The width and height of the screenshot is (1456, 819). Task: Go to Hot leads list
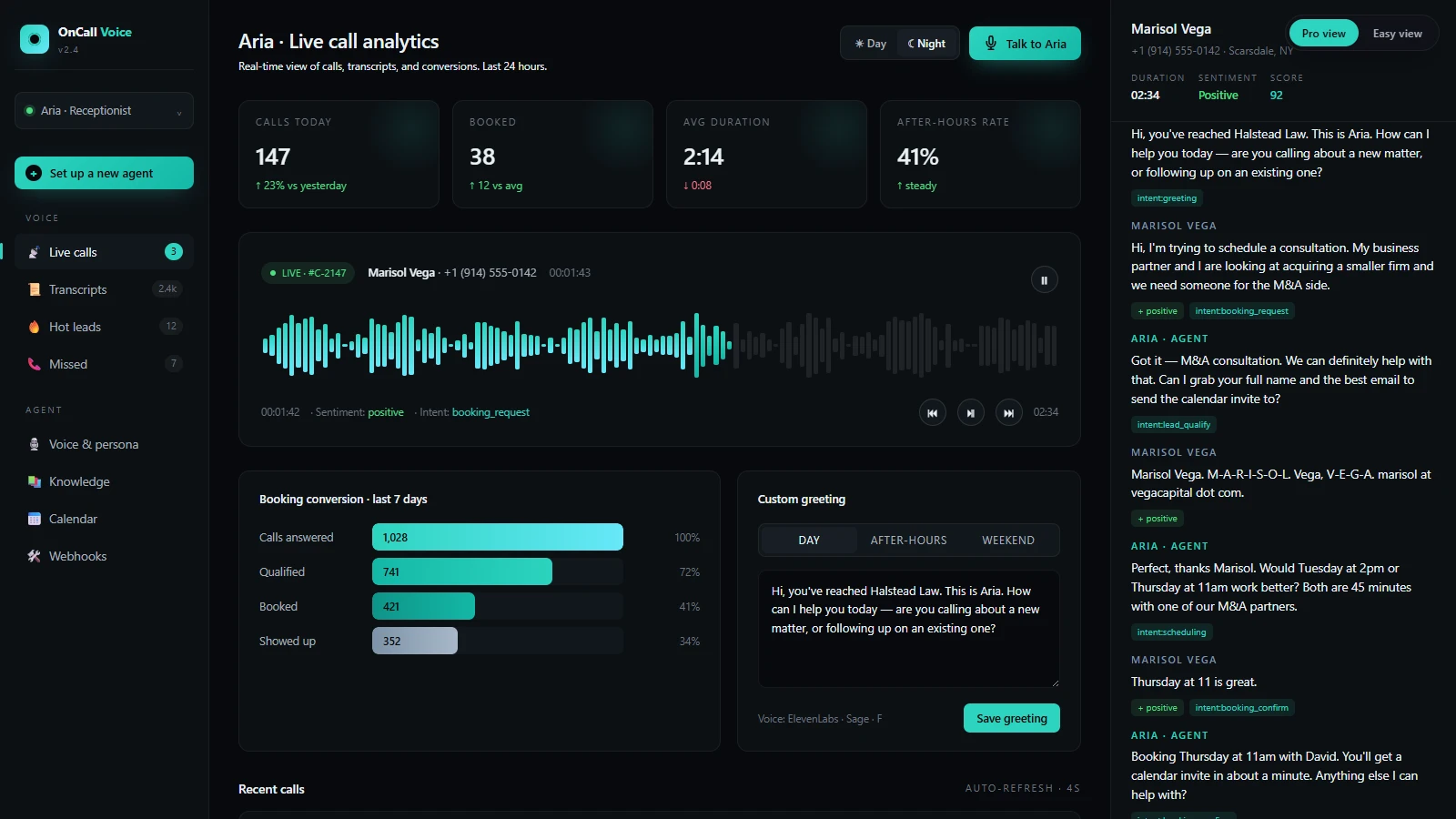104,327
